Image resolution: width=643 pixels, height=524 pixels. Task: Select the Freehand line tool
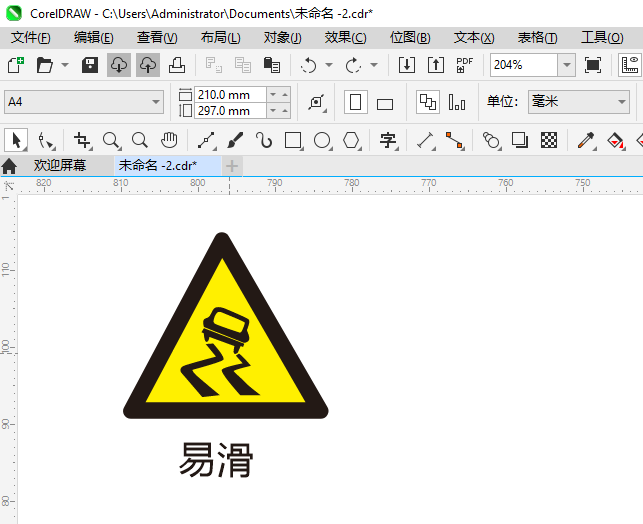207,141
